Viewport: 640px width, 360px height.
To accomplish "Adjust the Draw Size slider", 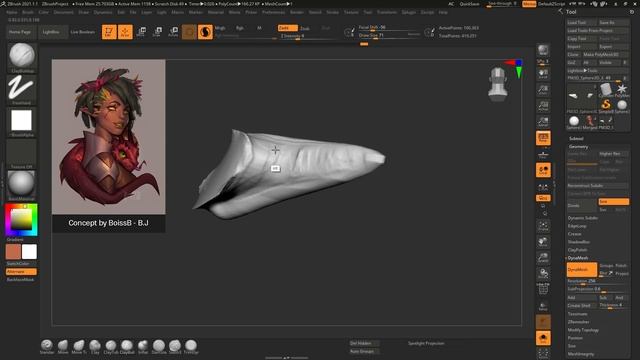I will (x=389, y=36).
